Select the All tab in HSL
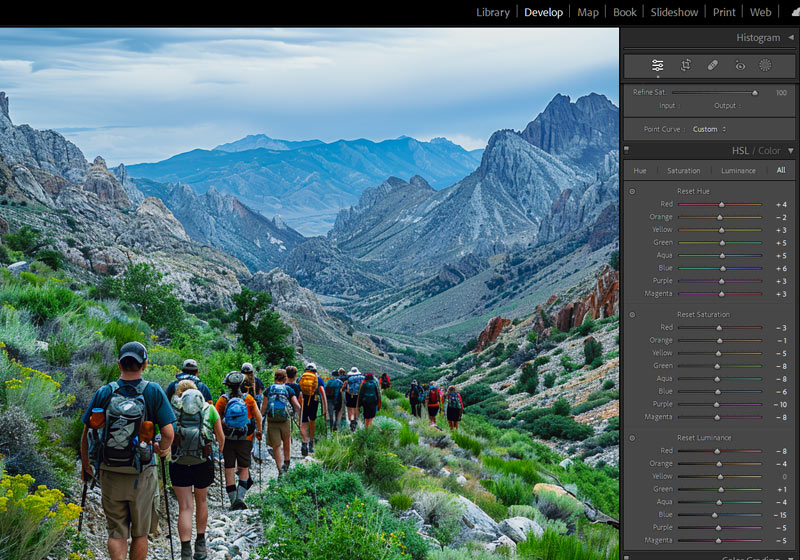The image size is (800, 560). 781,170
